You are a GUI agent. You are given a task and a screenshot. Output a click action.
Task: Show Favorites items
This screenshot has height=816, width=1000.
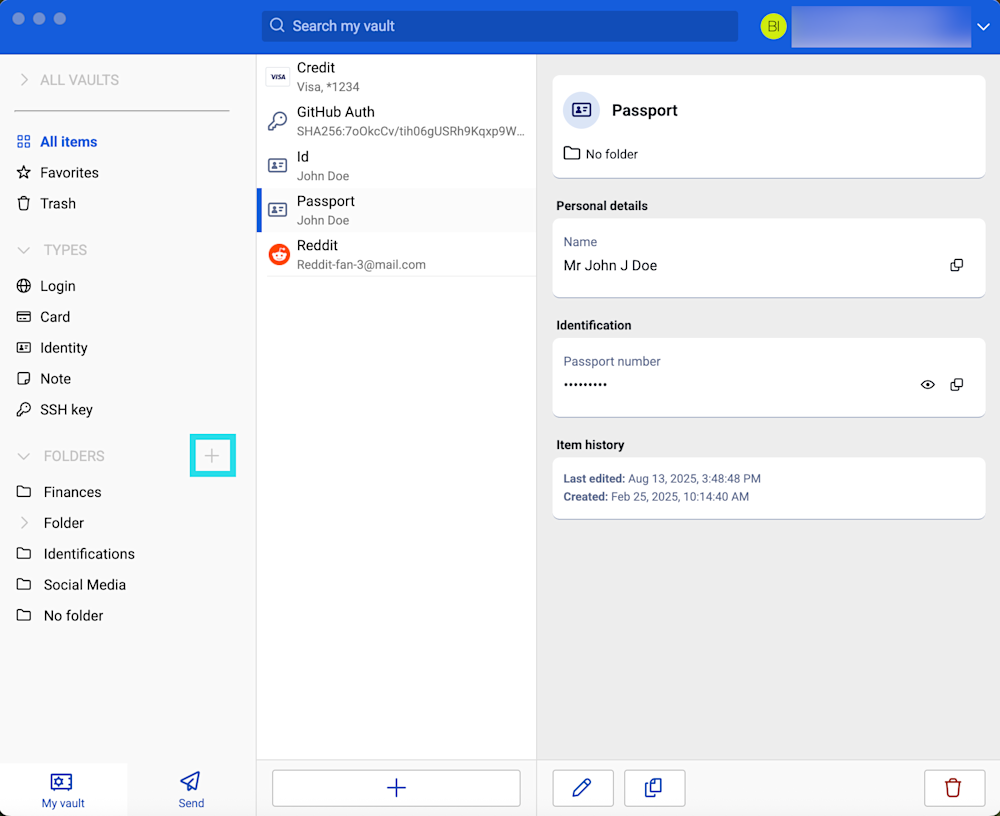click(x=69, y=173)
